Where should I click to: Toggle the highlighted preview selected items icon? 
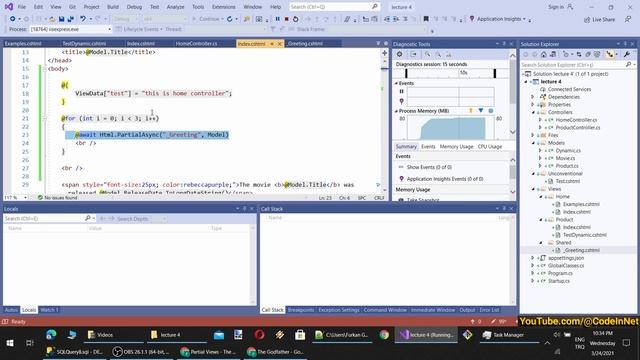(x=610, y=54)
